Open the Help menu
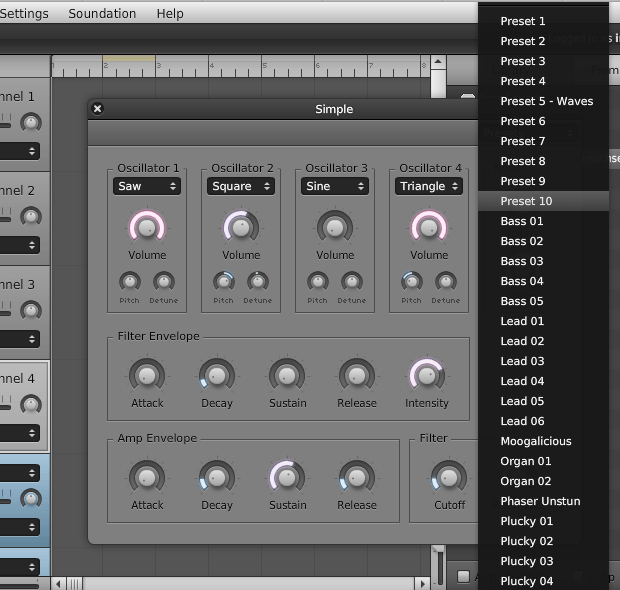This screenshot has width=620, height=590. coord(170,13)
